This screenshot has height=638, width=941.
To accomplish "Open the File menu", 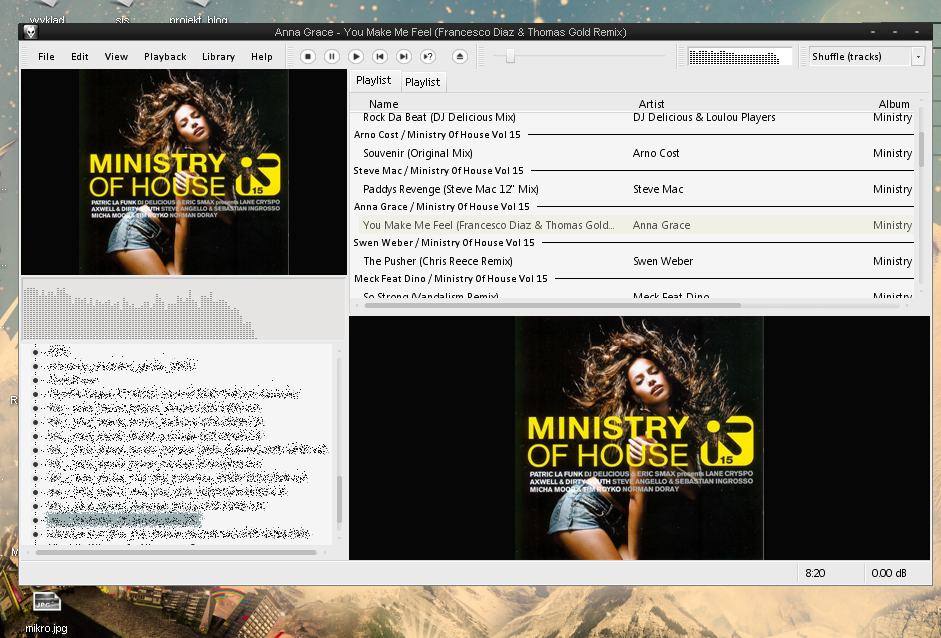I will click(x=46, y=57).
